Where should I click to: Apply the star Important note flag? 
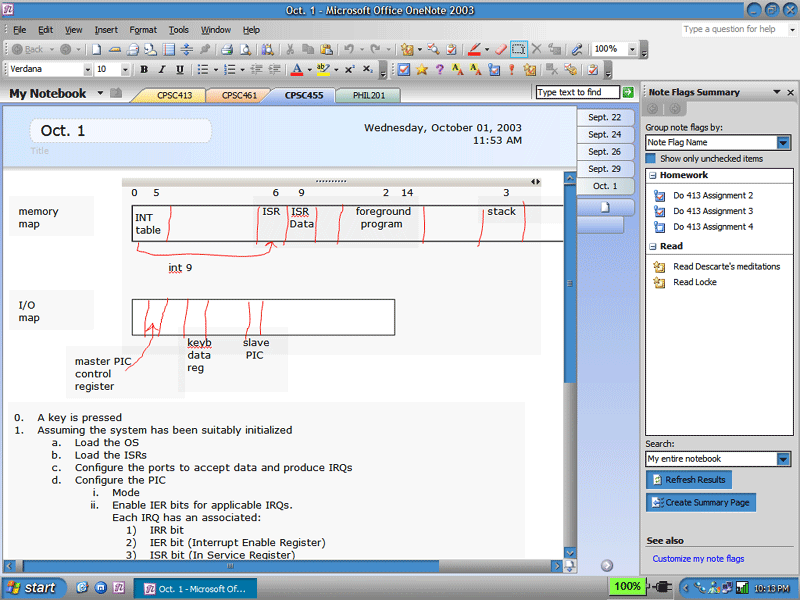(x=421, y=70)
